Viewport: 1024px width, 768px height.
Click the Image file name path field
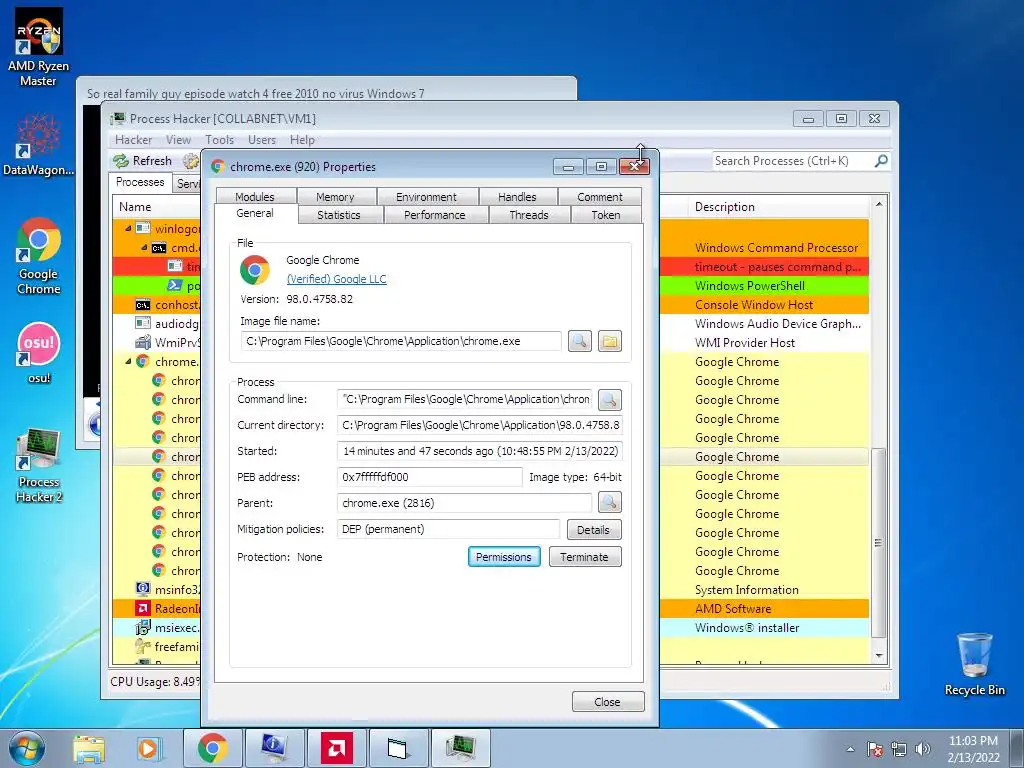pos(401,341)
